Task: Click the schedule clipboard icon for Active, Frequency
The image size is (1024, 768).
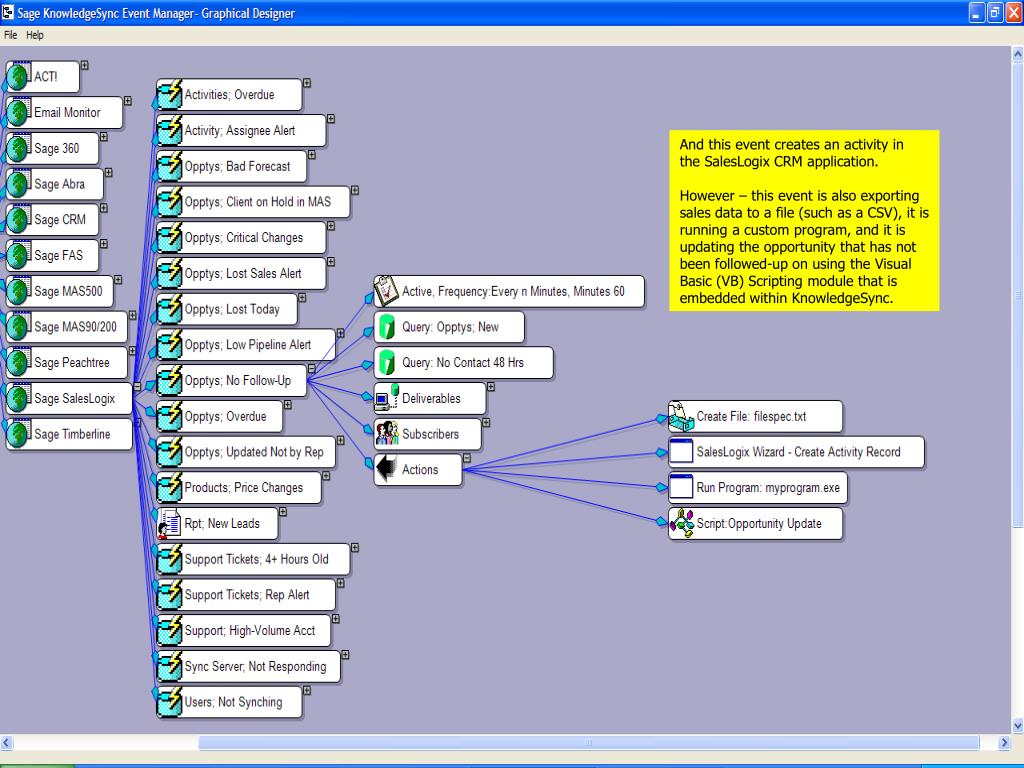Action: [x=387, y=291]
